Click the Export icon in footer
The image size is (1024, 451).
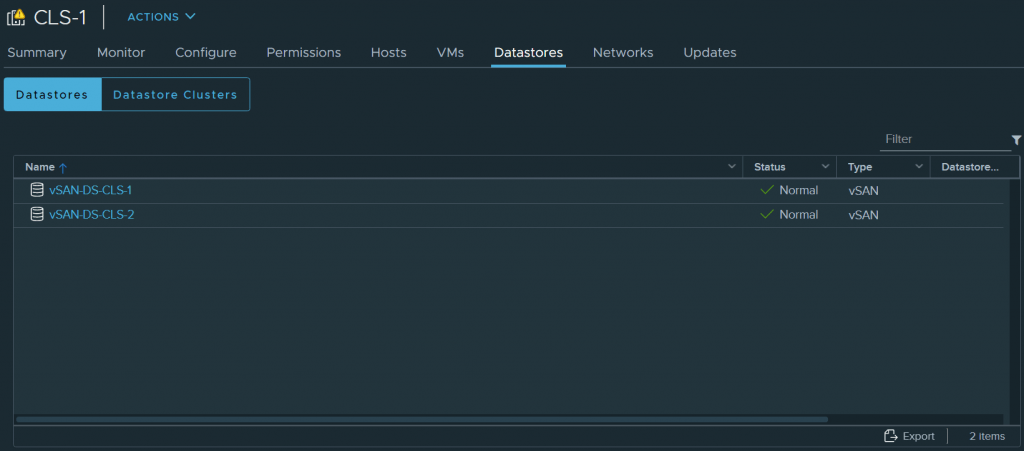pyautogui.click(x=890, y=436)
